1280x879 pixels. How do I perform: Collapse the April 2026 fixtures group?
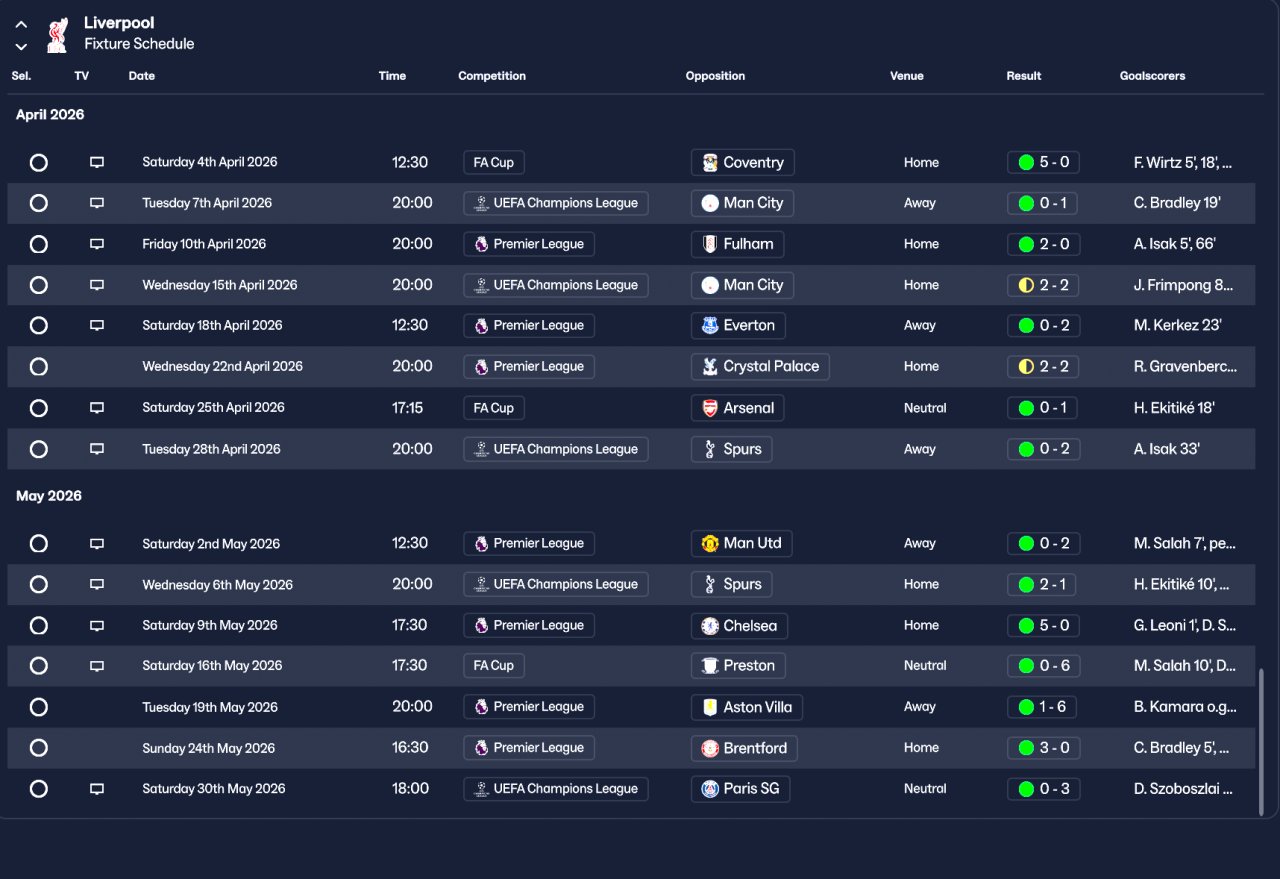click(50, 115)
